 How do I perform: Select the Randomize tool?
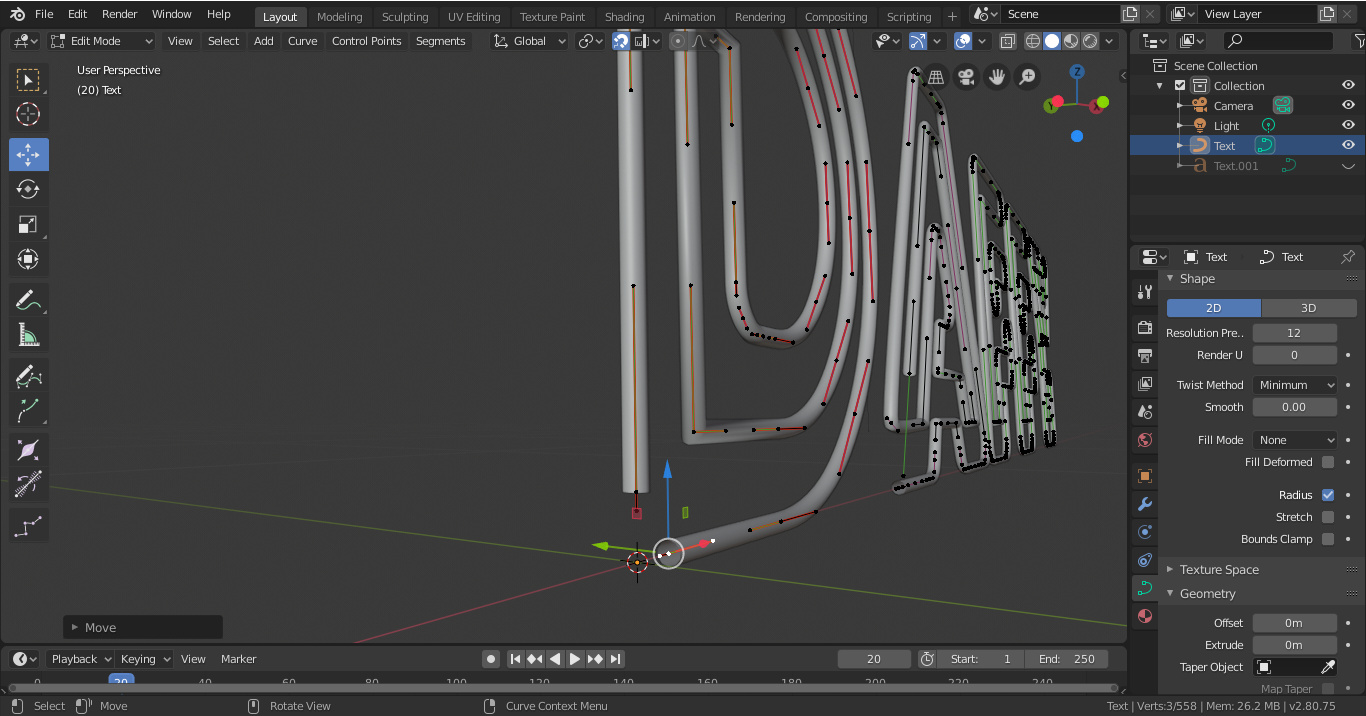(x=28, y=526)
